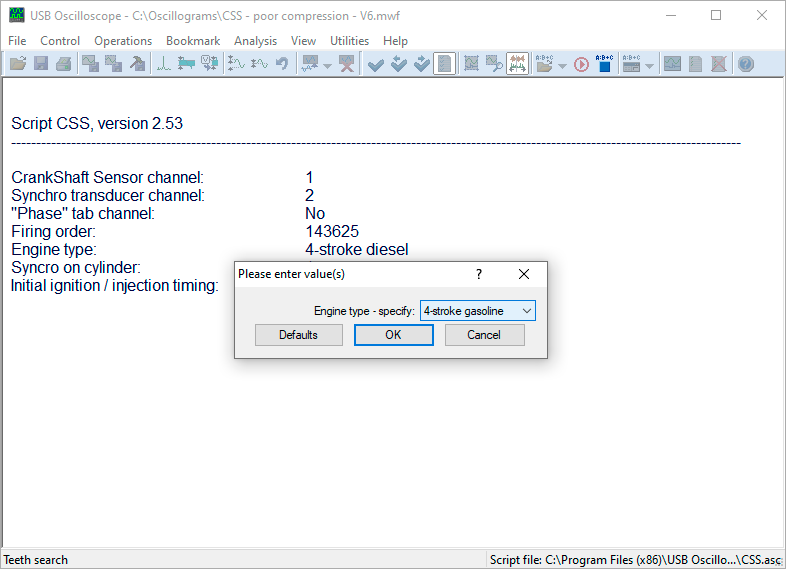Click the dialog's question mark help button
This screenshot has width=786, height=569.
pyautogui.click(x=479, y=274)
